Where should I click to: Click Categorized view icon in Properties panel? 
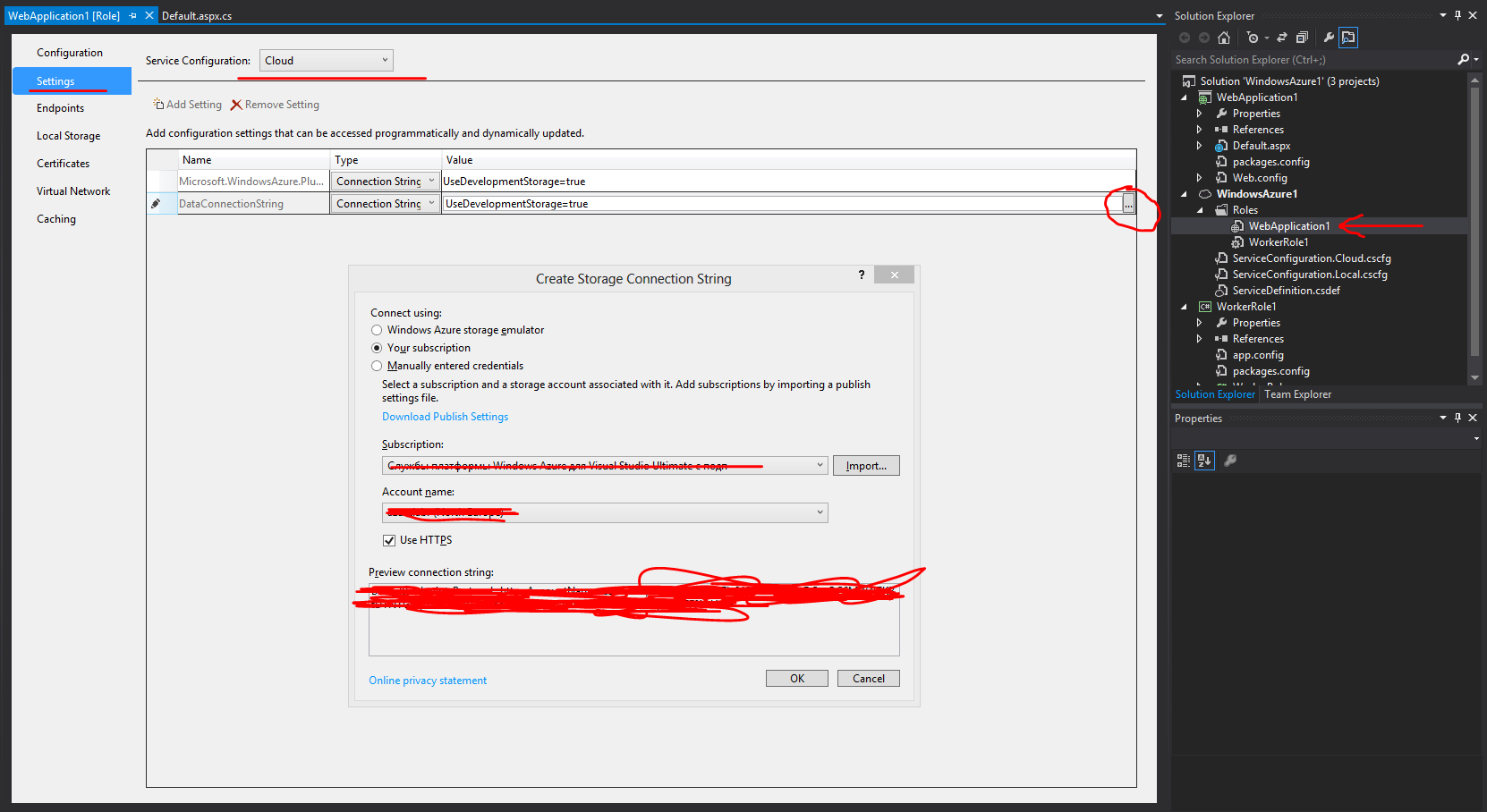[1184, 461]
